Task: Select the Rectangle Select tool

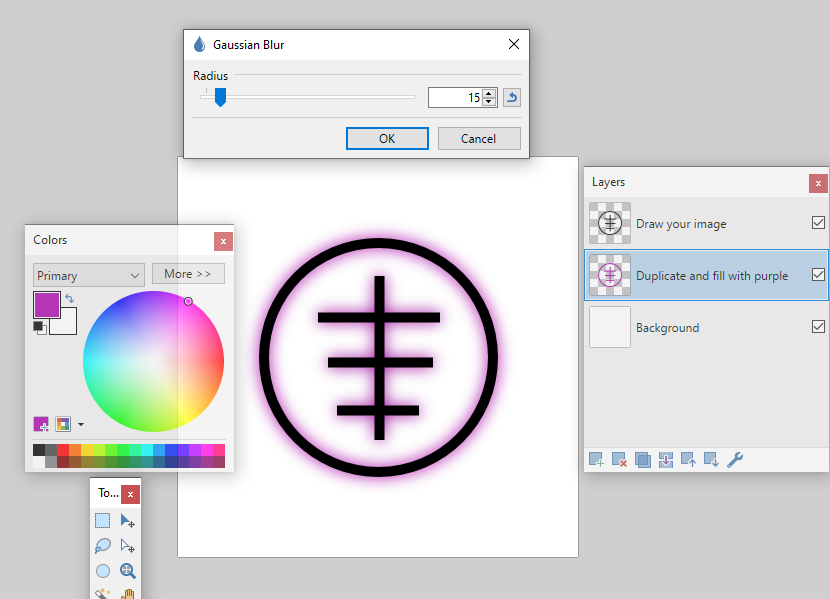Action: click(x=103, y=520)
